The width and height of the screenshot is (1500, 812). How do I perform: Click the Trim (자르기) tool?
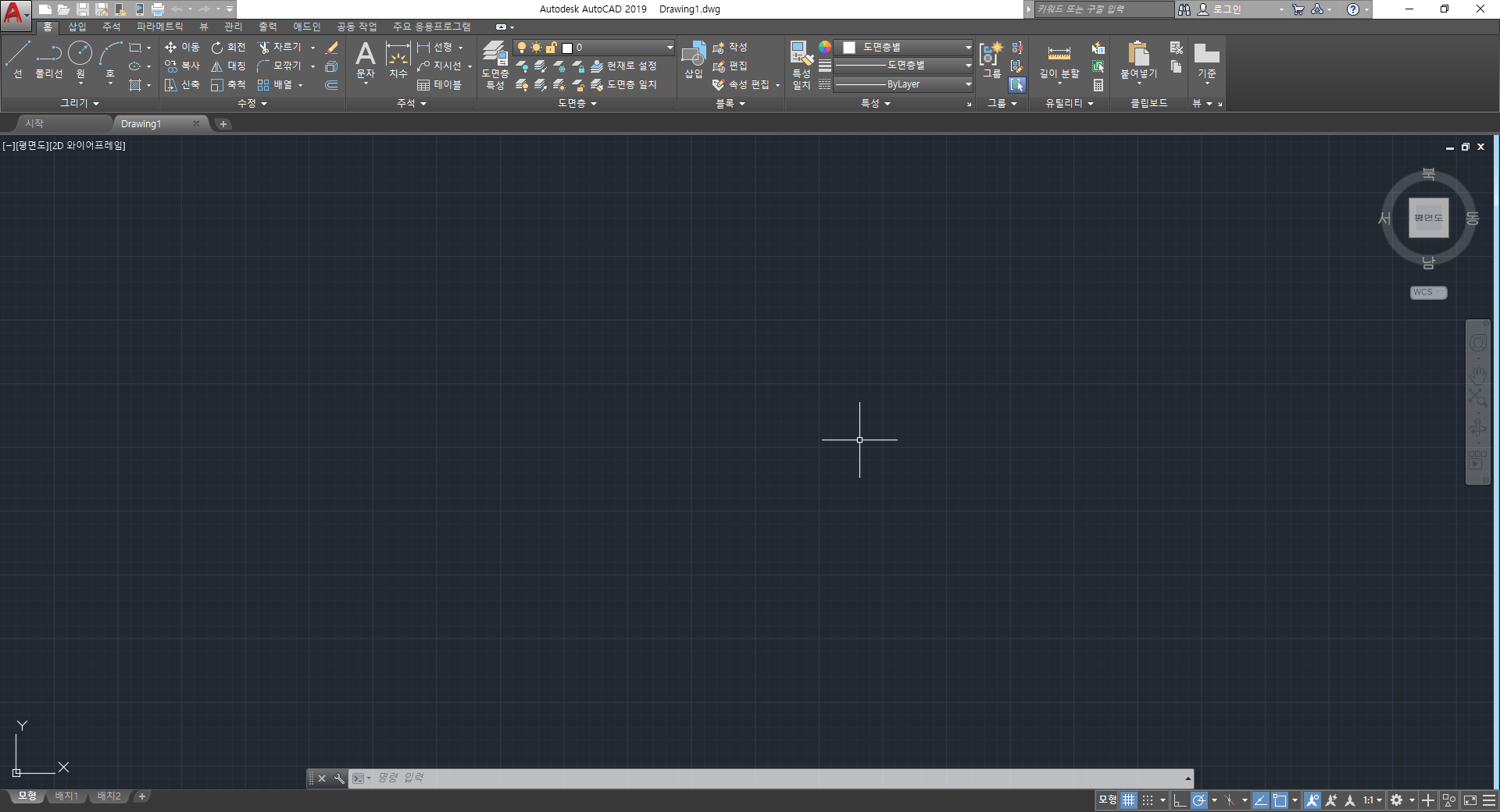tap(280, 48)
